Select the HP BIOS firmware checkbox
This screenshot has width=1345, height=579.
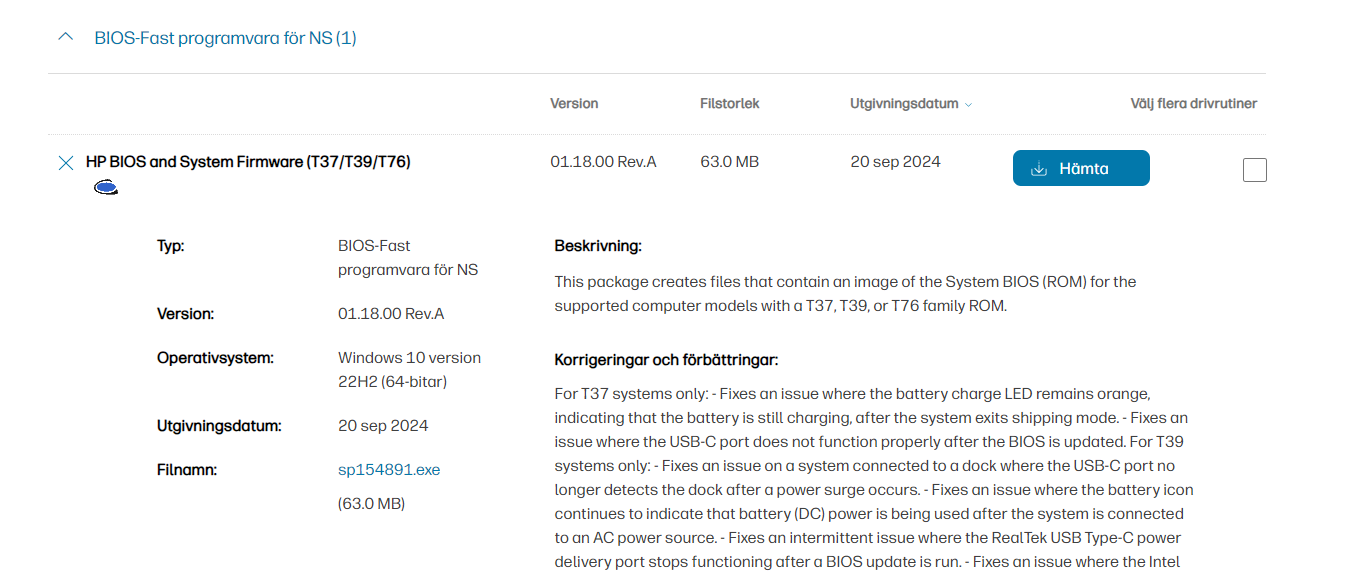point(1254,170)
